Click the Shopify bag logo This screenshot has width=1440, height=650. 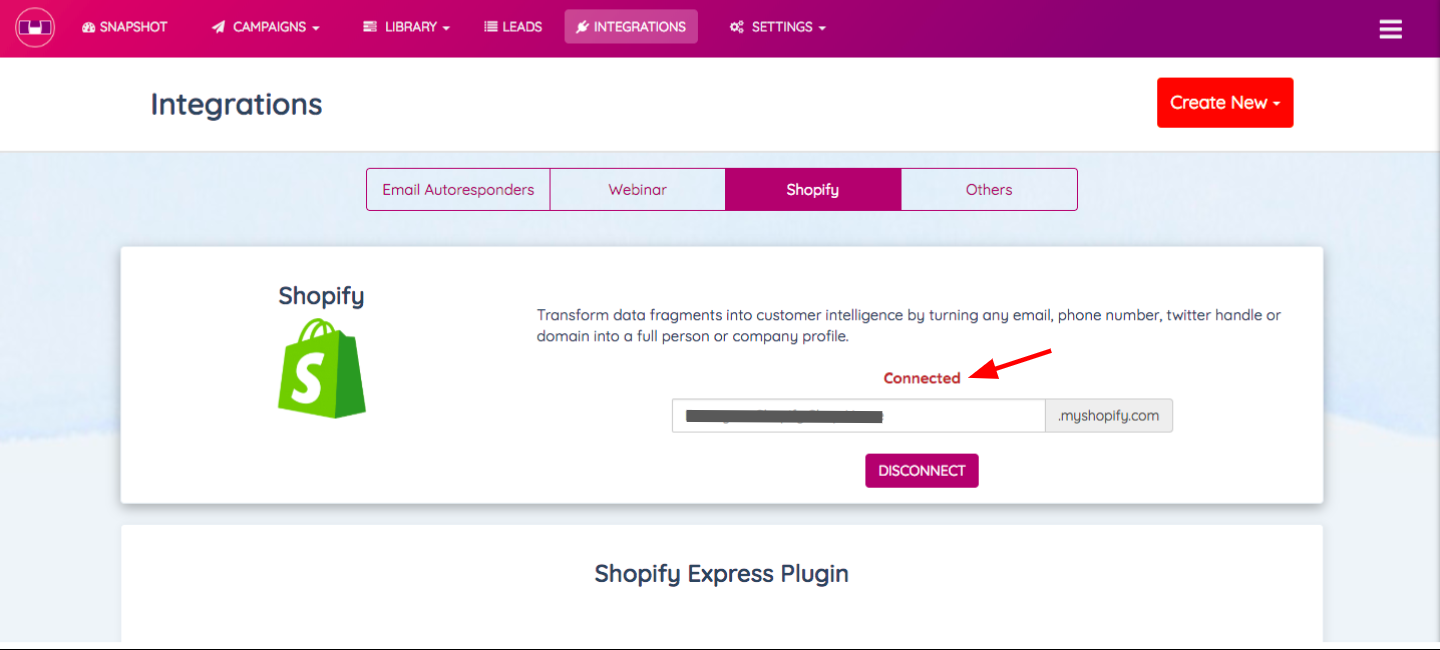click(x=321, y=368)
